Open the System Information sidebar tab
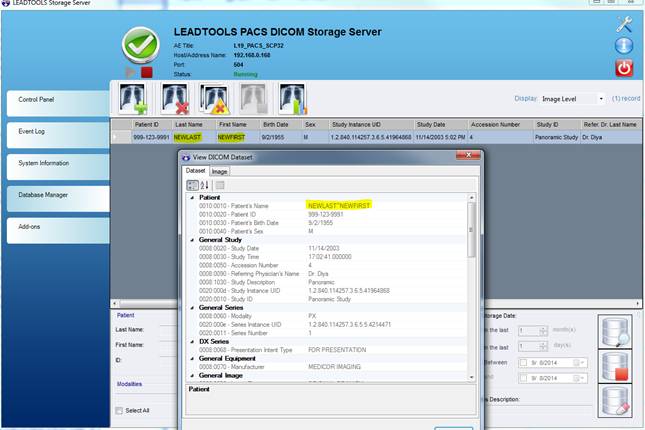645x430 pixels. pos(58,167)
